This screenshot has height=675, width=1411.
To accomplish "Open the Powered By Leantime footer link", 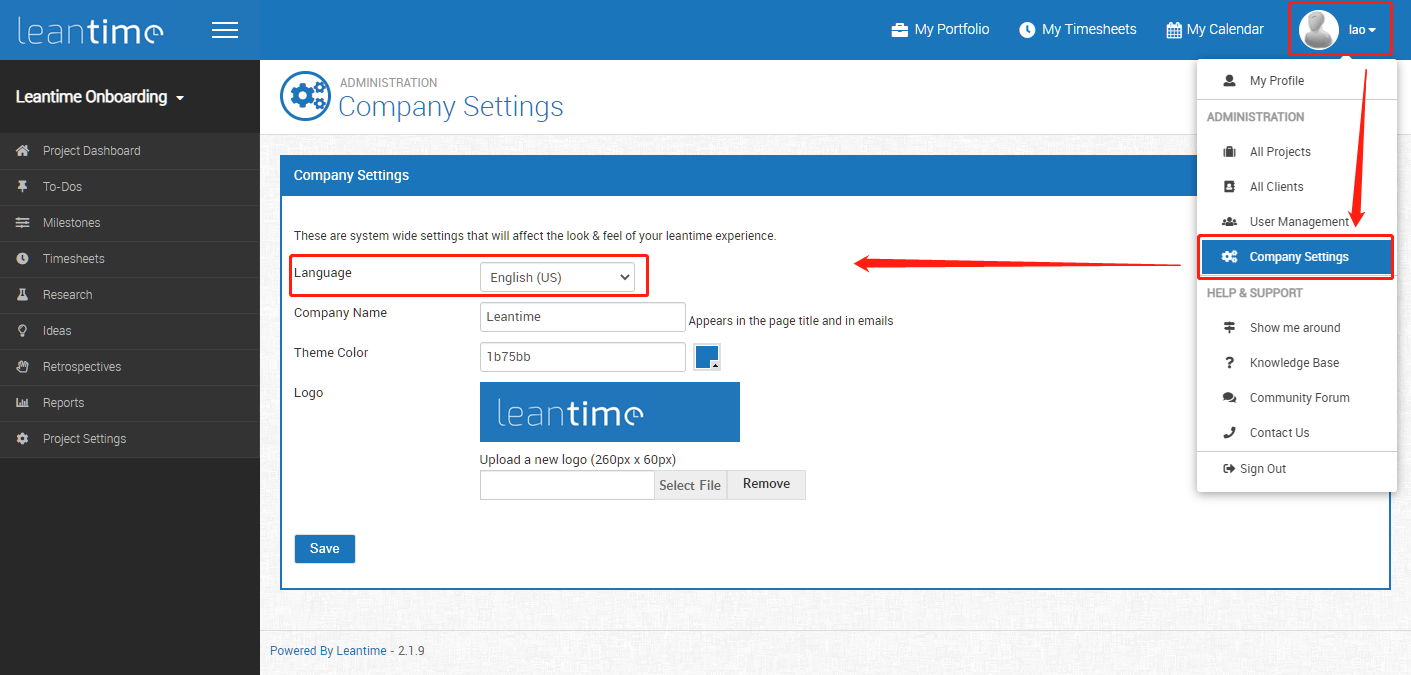I will (328, 651).
